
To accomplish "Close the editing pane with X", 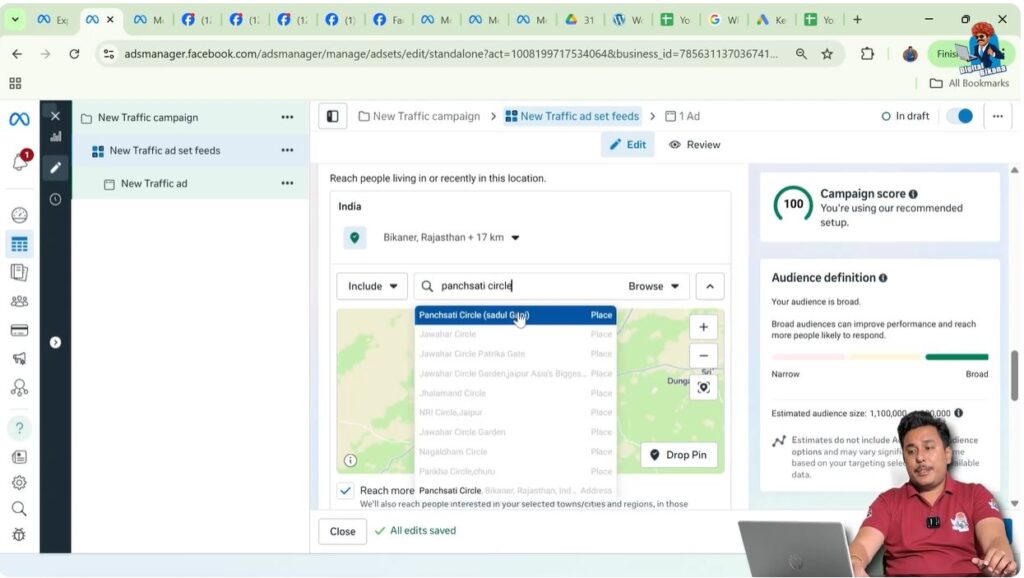I will click(56, 116).
